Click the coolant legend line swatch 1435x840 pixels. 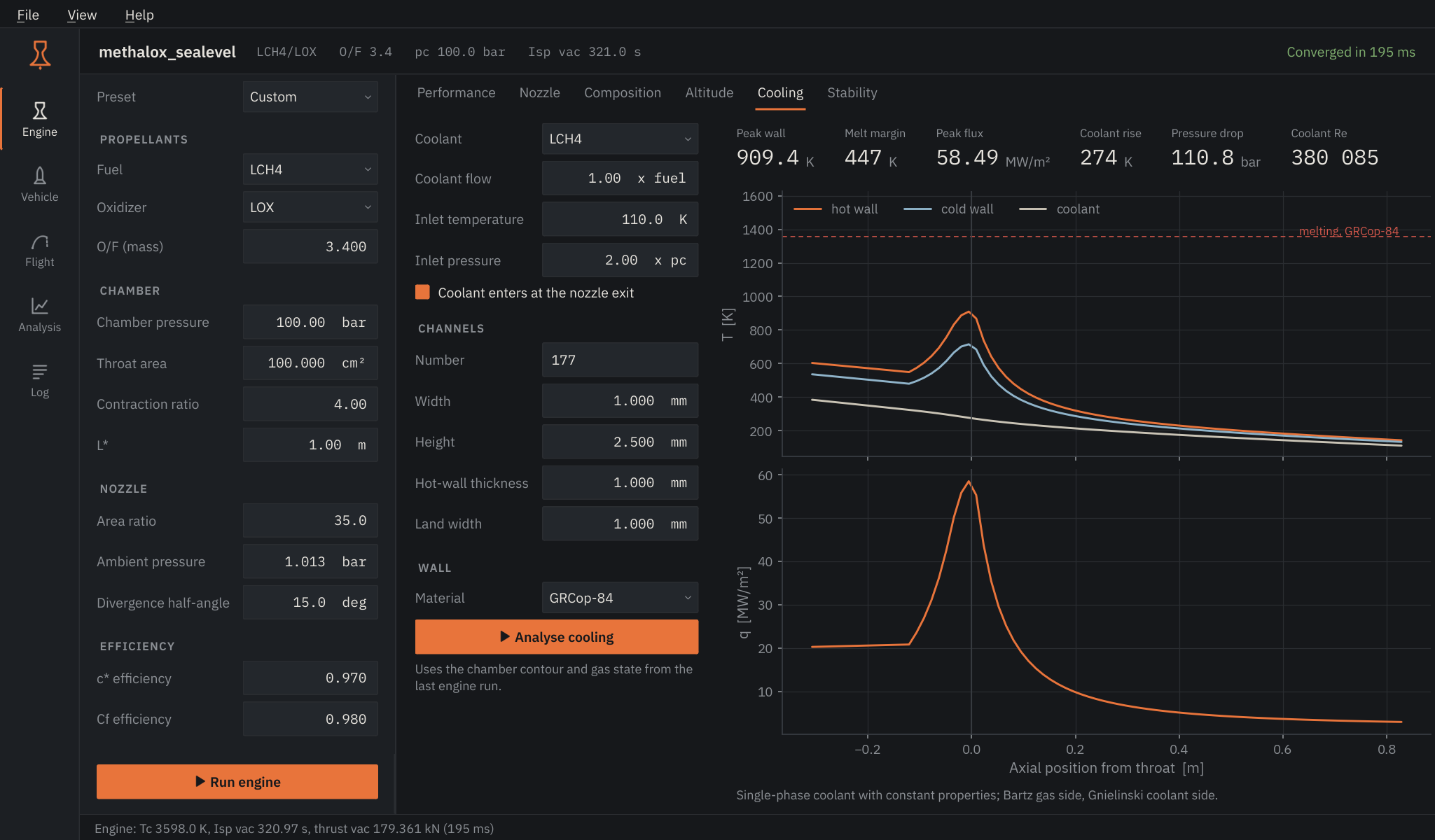pyautogui.click(x=1033, y=209)
